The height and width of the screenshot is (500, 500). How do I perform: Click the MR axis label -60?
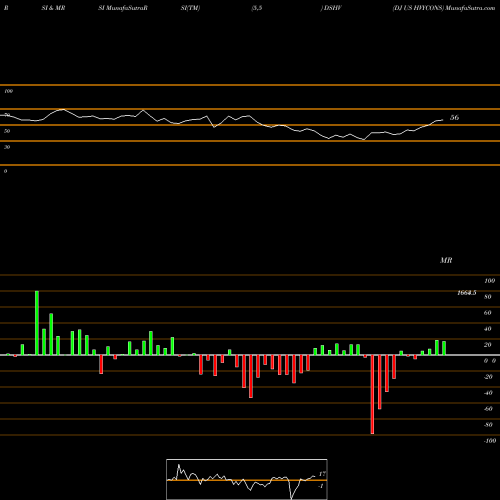click(x=488, y=409)
